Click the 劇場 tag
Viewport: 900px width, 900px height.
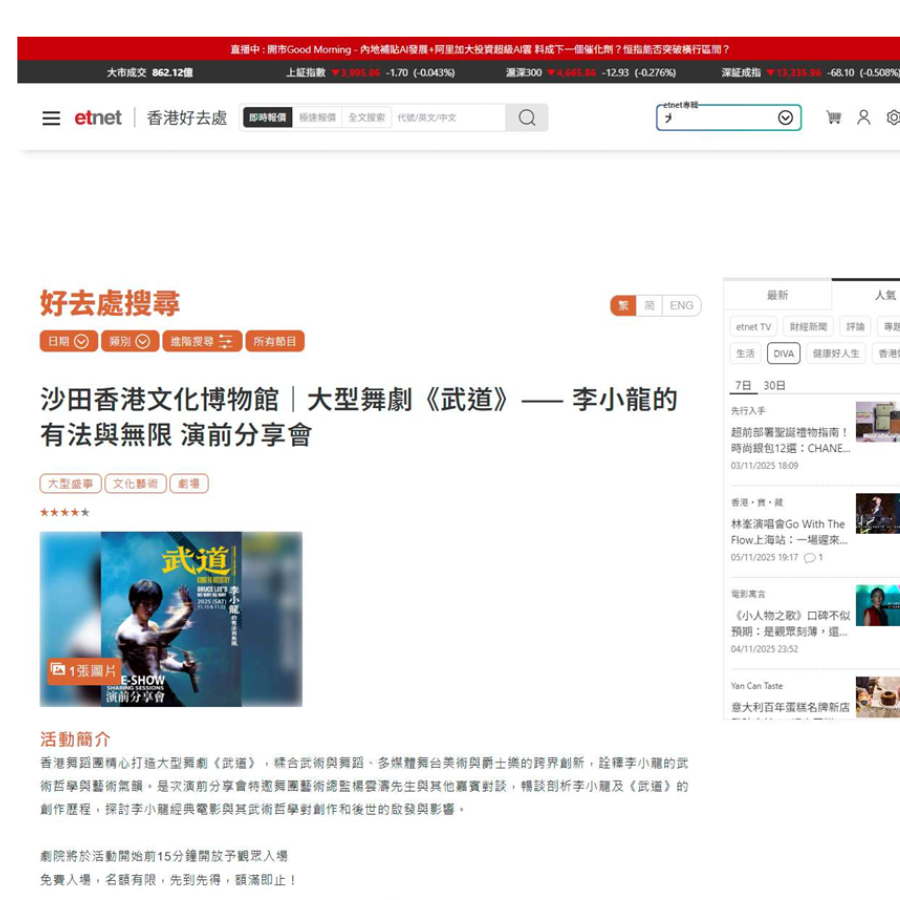tap(189, 484)
